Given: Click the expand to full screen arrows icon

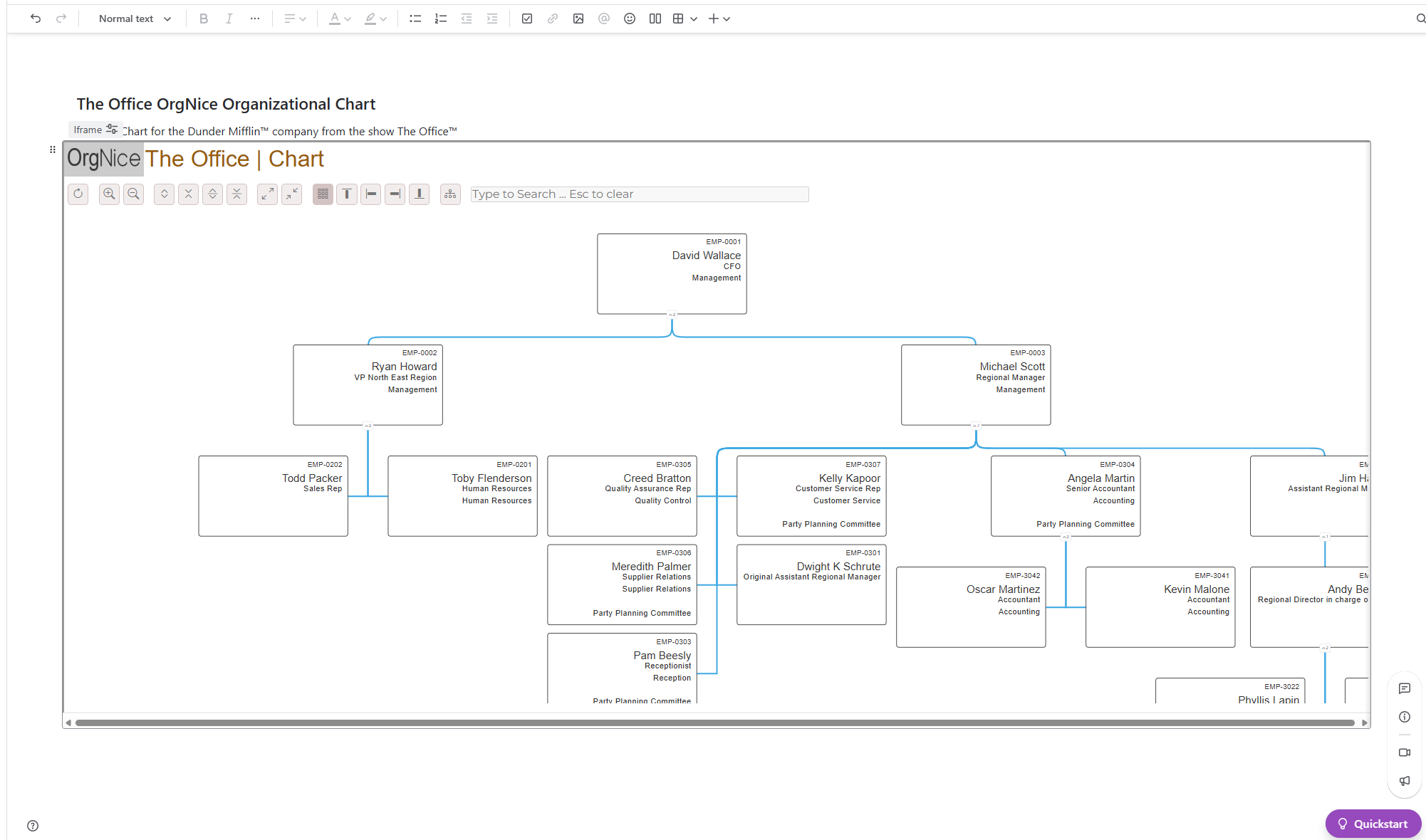Looking at the screenshot, I should (x=267, y=194).
